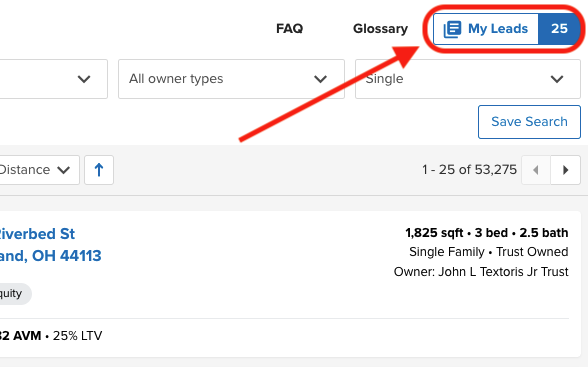Viewport: 588px width, 367px height.
Task: Expand the Single property type dropdown
Action: tap(468, 79)
